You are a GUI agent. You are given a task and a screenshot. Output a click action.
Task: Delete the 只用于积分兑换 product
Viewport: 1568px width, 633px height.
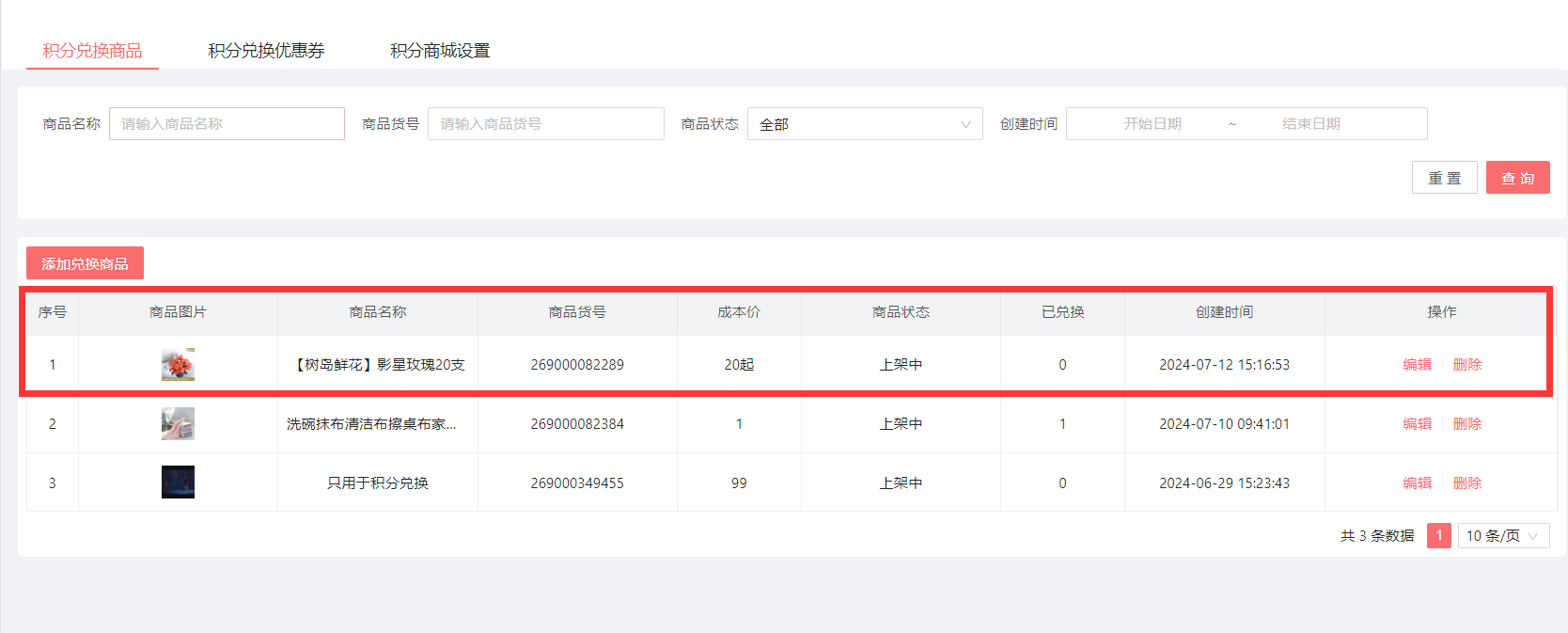[1466, 483]
